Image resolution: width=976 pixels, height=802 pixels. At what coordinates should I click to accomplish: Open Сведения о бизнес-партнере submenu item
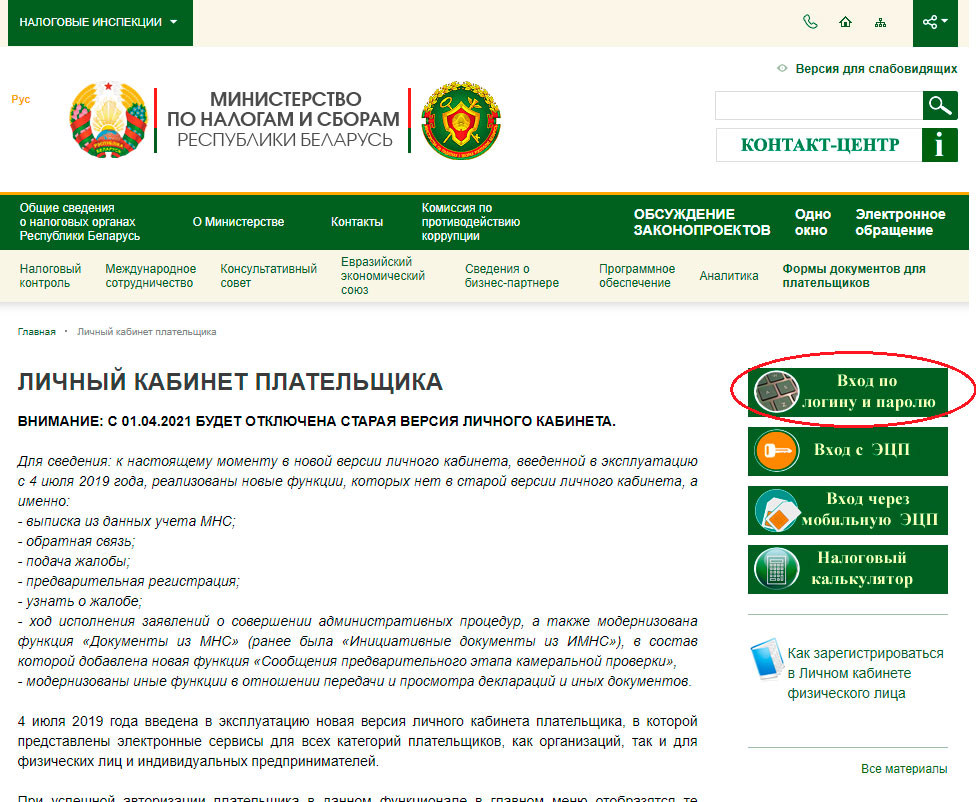pos(512,276)
